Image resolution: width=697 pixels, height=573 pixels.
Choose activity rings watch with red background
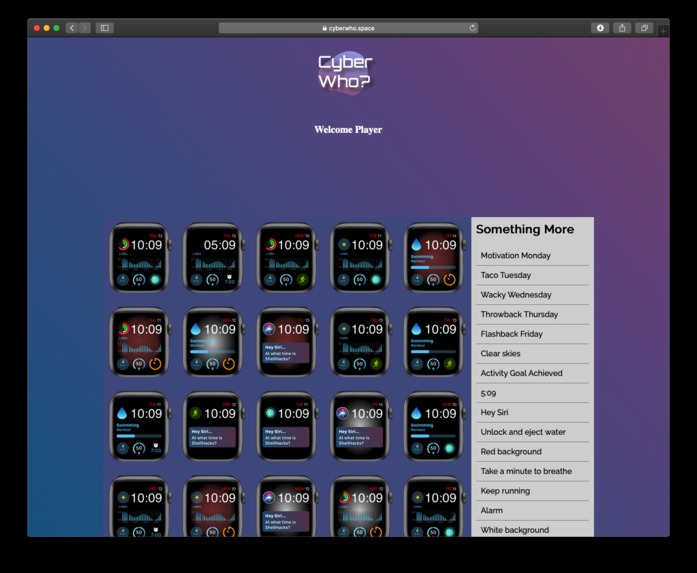(x=140, y=342)
